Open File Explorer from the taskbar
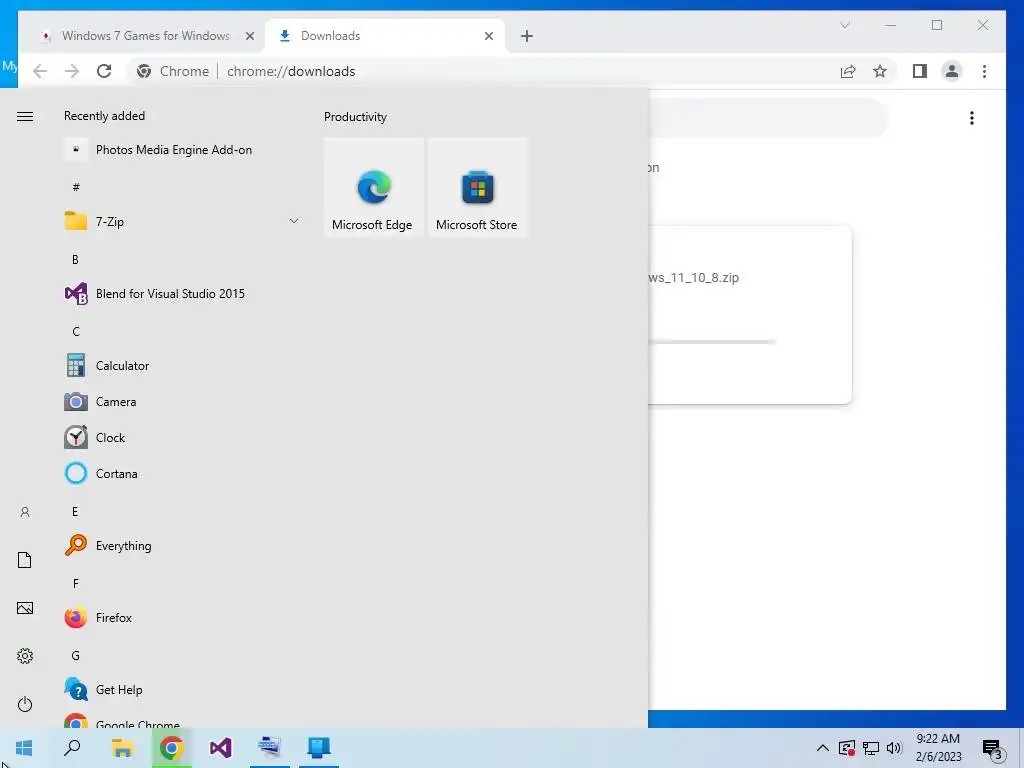This screenshot has width=1024, height=768. click(x=122, y=748)
